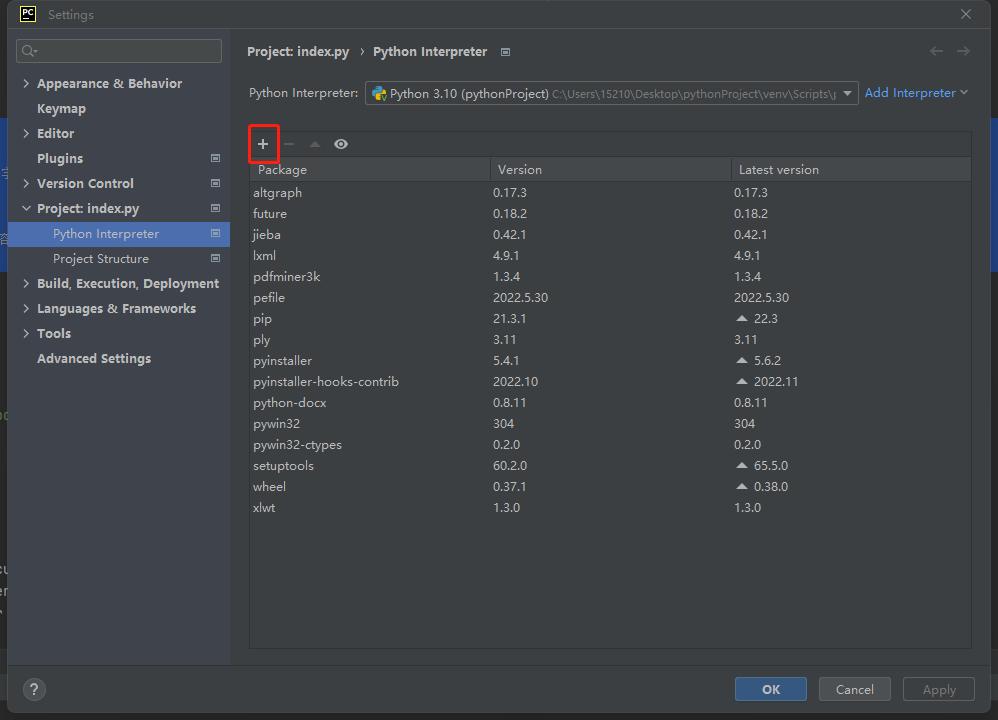Select Project Structure in sidebar
This screenshot has width=998, height=720.
click(x=118, y=258)
